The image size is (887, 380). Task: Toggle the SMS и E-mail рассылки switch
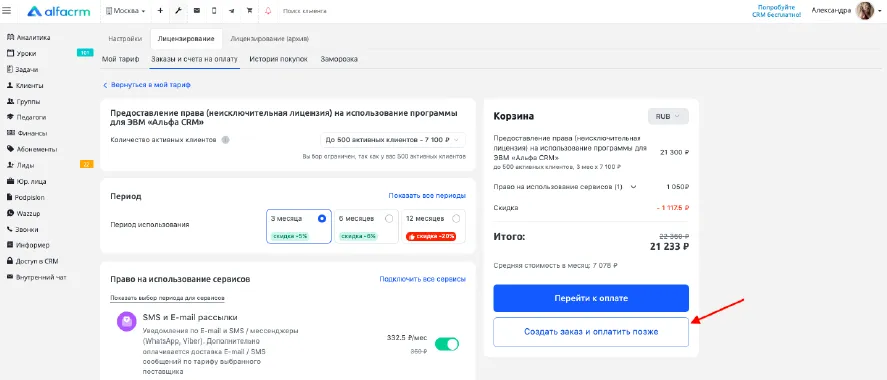click(447, 344)
